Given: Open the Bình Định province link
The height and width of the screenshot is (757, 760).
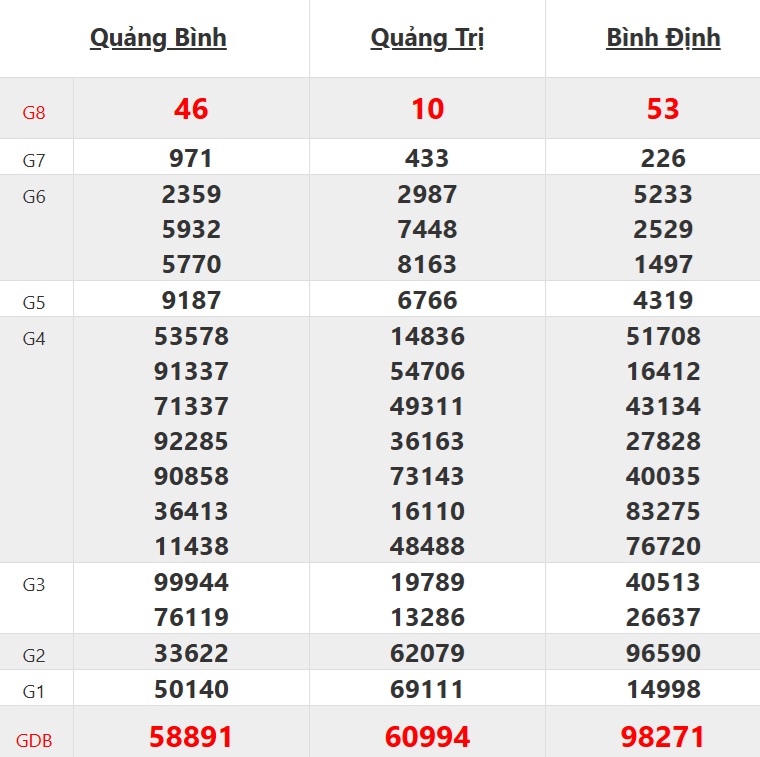Looking at the screenshot, I should (x=663, y=38).
